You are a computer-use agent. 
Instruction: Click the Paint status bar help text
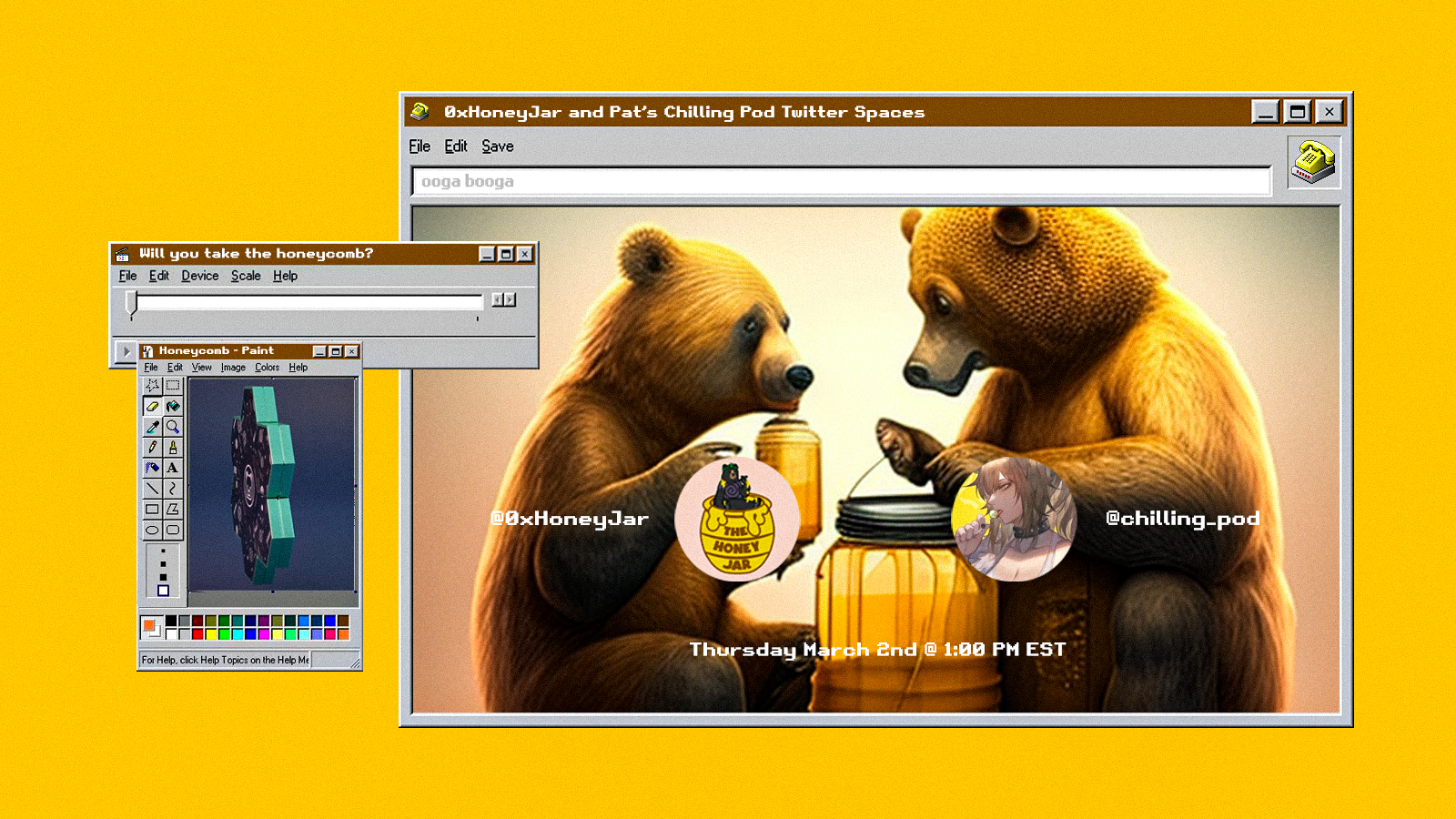(x=226, y=660)
